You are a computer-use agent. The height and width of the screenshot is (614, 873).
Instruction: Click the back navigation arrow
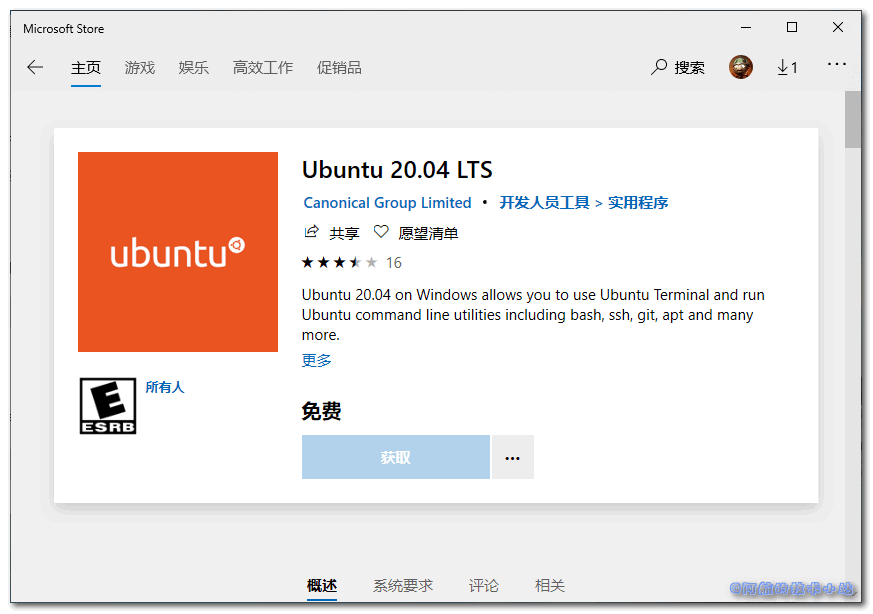(35, 67)
